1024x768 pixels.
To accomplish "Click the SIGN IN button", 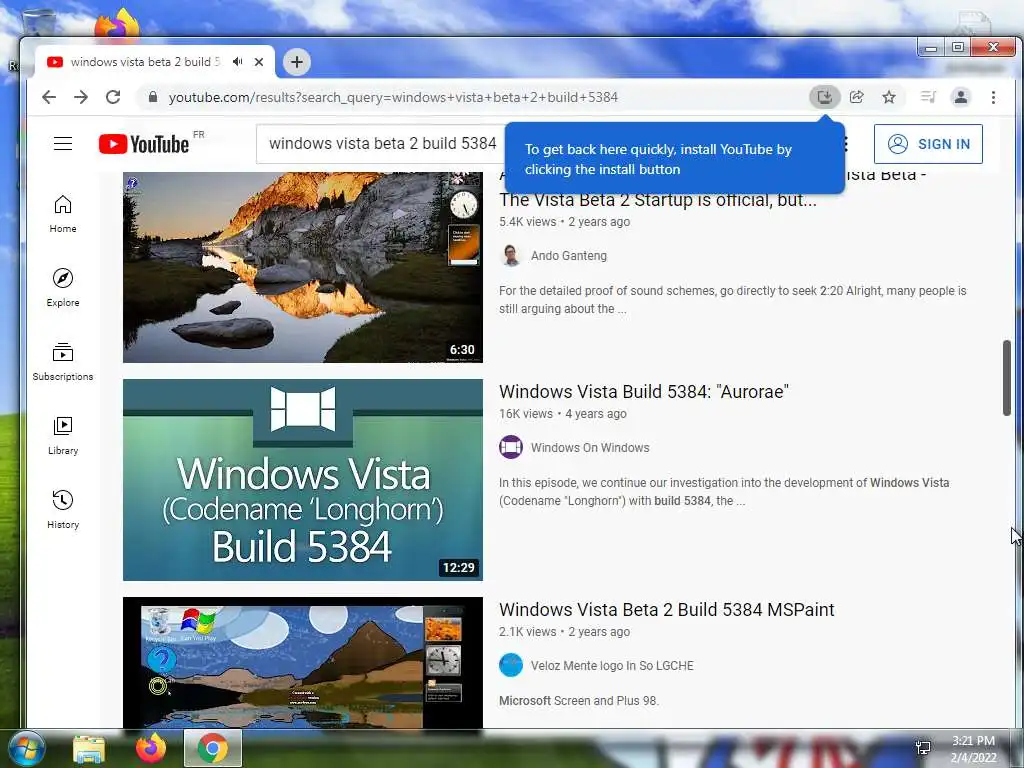I will click(928, 144).
